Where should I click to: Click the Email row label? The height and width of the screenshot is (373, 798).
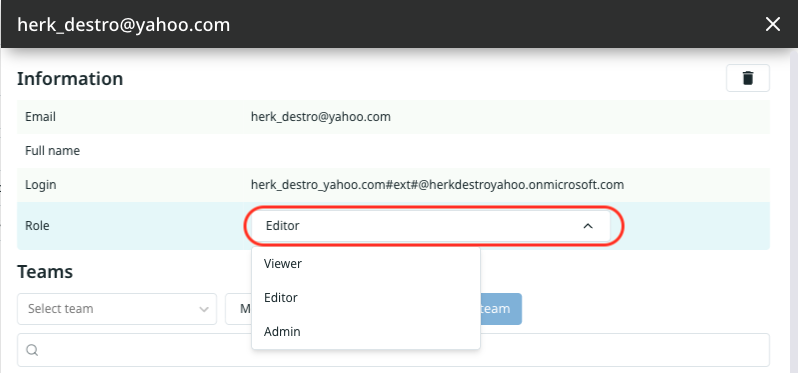40,117
